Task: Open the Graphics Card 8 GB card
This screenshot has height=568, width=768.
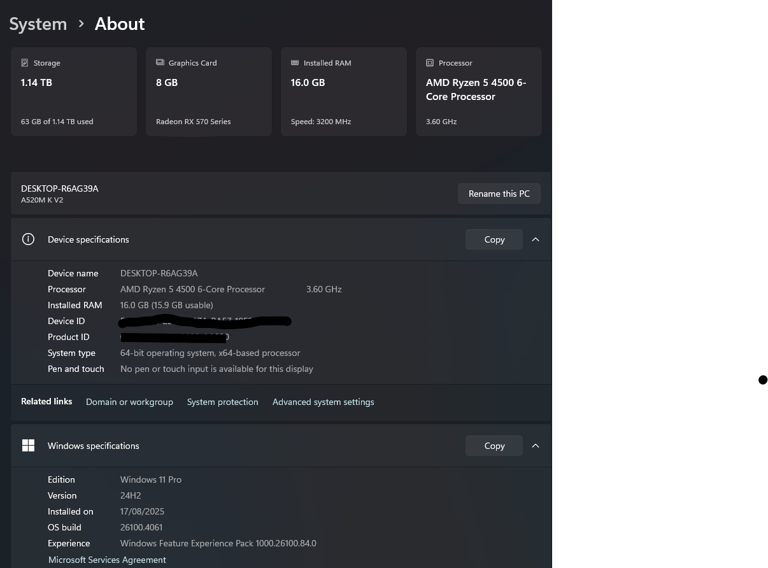Action: point(209,92)
